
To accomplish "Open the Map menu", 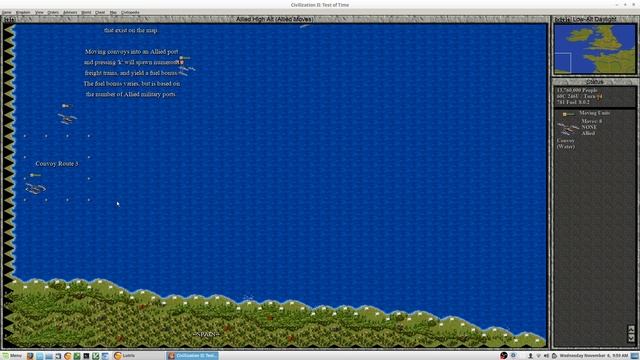I will pos(113,12).
